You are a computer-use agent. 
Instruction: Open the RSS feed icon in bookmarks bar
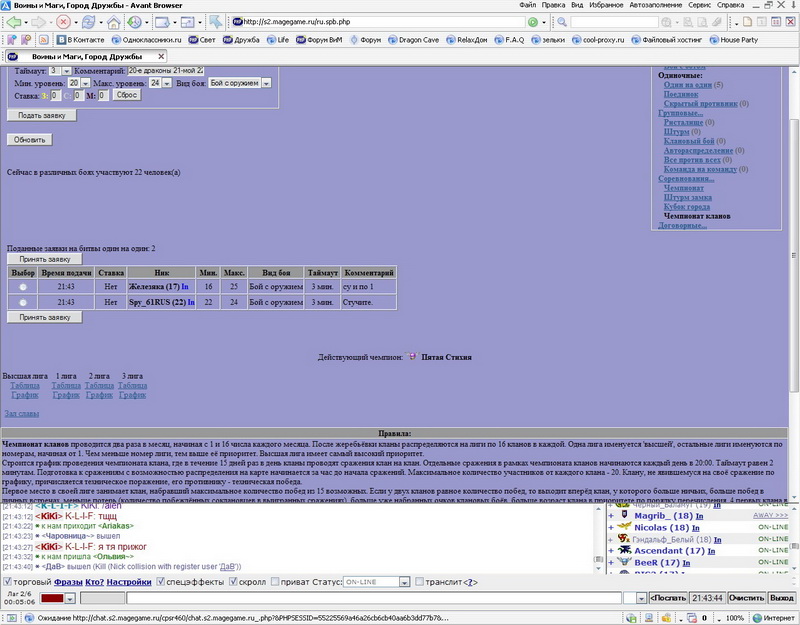tap(44, 40)
